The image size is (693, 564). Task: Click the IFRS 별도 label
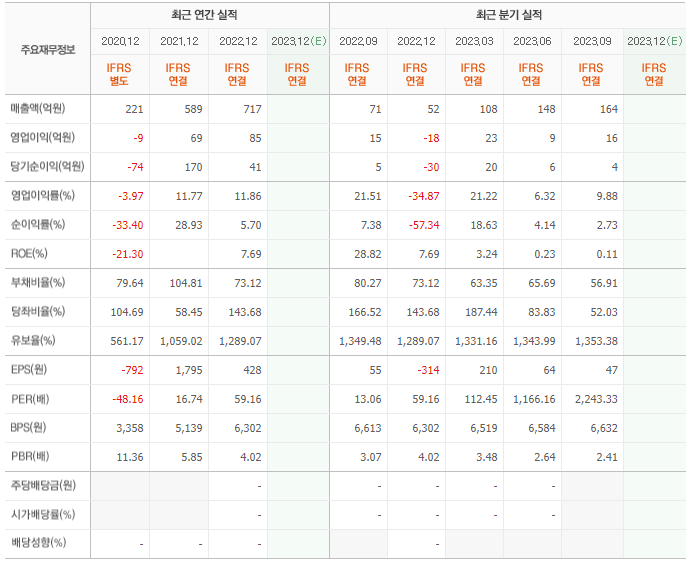click(x=119, y=74)
